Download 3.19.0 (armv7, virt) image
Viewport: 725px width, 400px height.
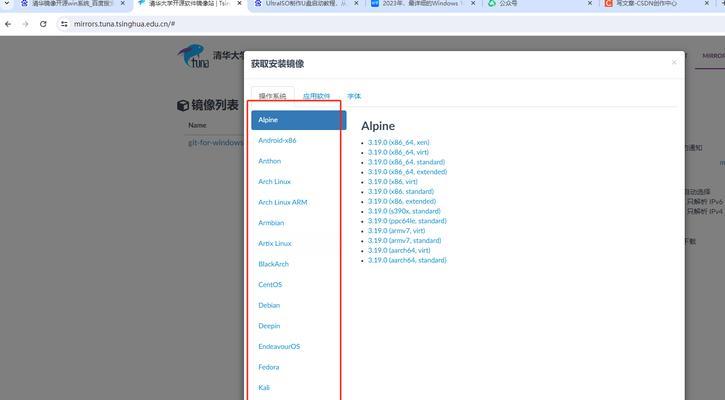(397, 231)
